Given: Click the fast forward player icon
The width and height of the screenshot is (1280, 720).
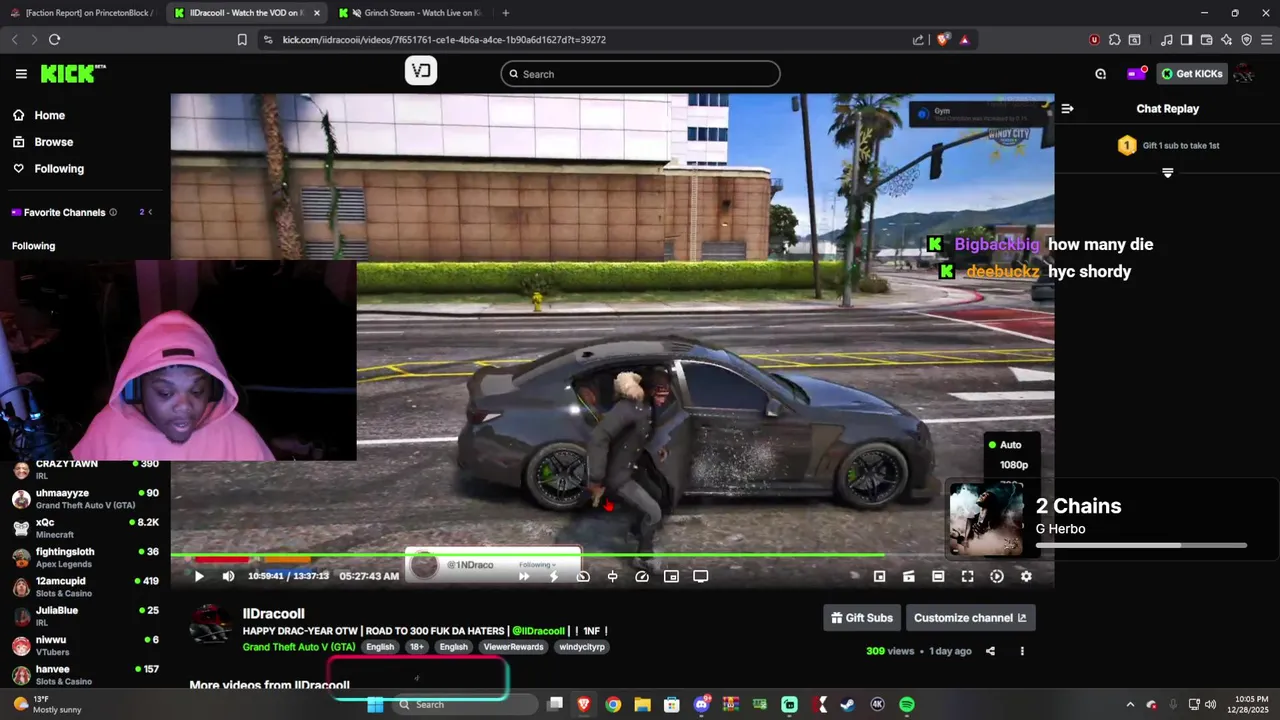Looking at the screenshot, I should 523,576.
